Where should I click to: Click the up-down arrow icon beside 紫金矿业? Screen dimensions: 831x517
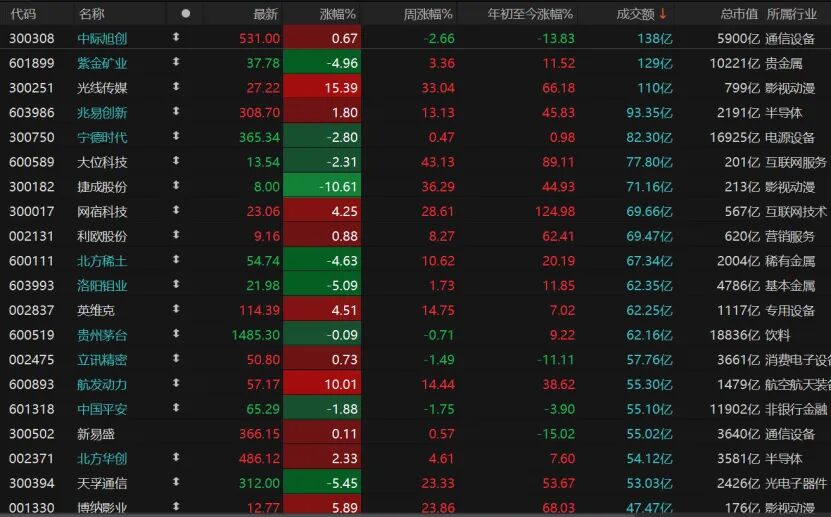[x=177, y=63]
